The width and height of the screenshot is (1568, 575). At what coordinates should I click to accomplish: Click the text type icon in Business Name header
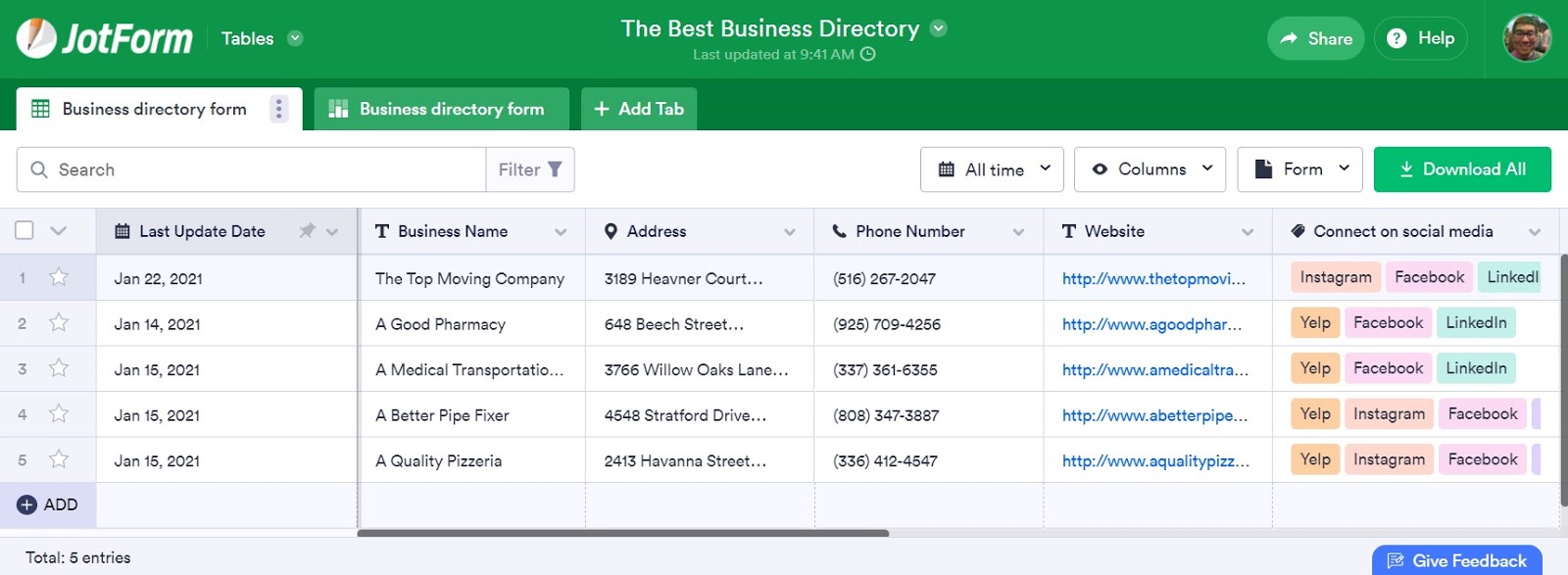click(x=382, y=231)
